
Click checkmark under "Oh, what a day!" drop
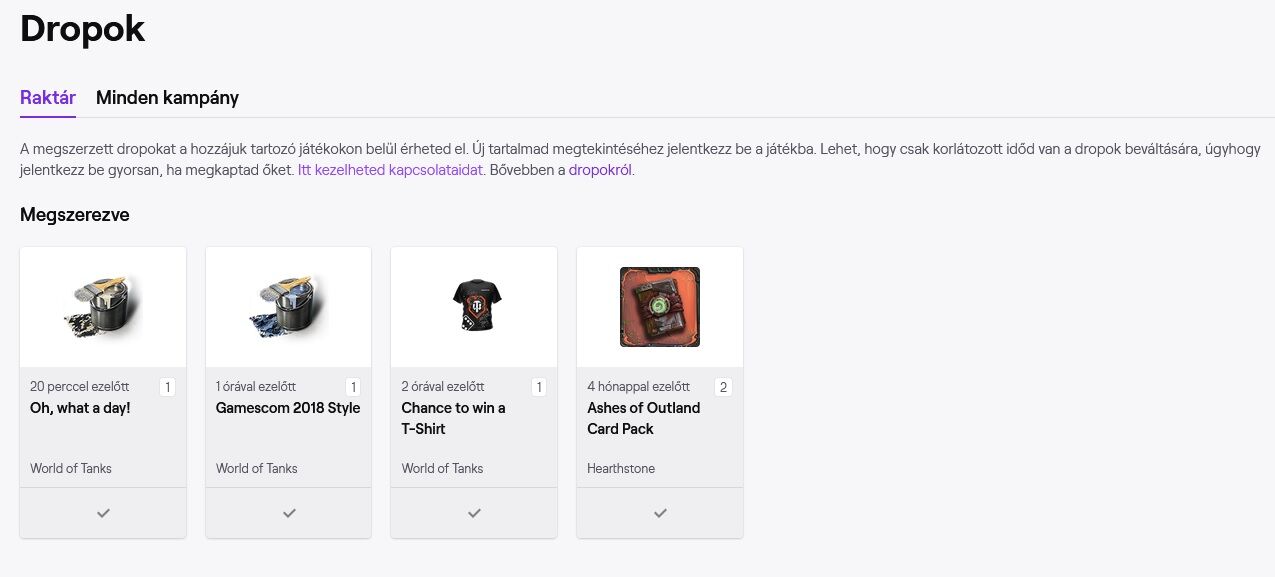point(103,513)
